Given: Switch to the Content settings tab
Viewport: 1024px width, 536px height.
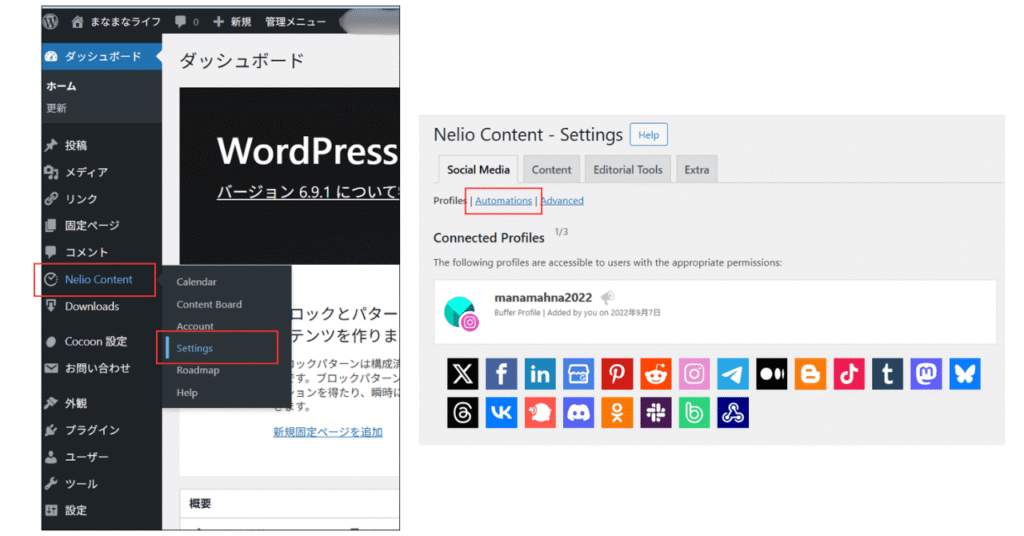Looking at the screenshot, I should pyautogui.click(x=551, y=170).
